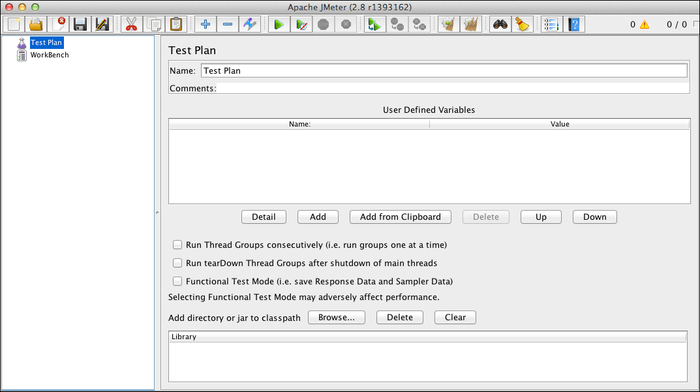The height and width of the screenshot is (392, 700).
Task: Click the Copy icon in the toolbar
Action: click(x=154, y=25)
